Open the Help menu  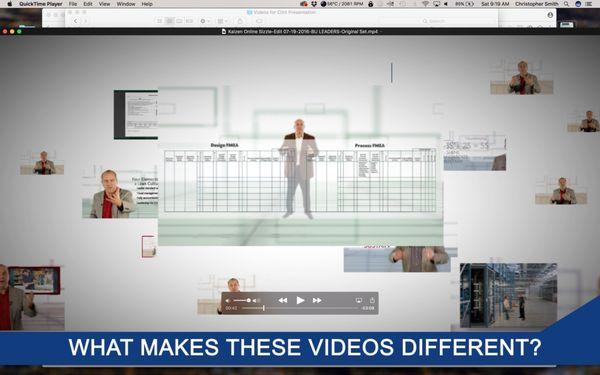(147, 4)
